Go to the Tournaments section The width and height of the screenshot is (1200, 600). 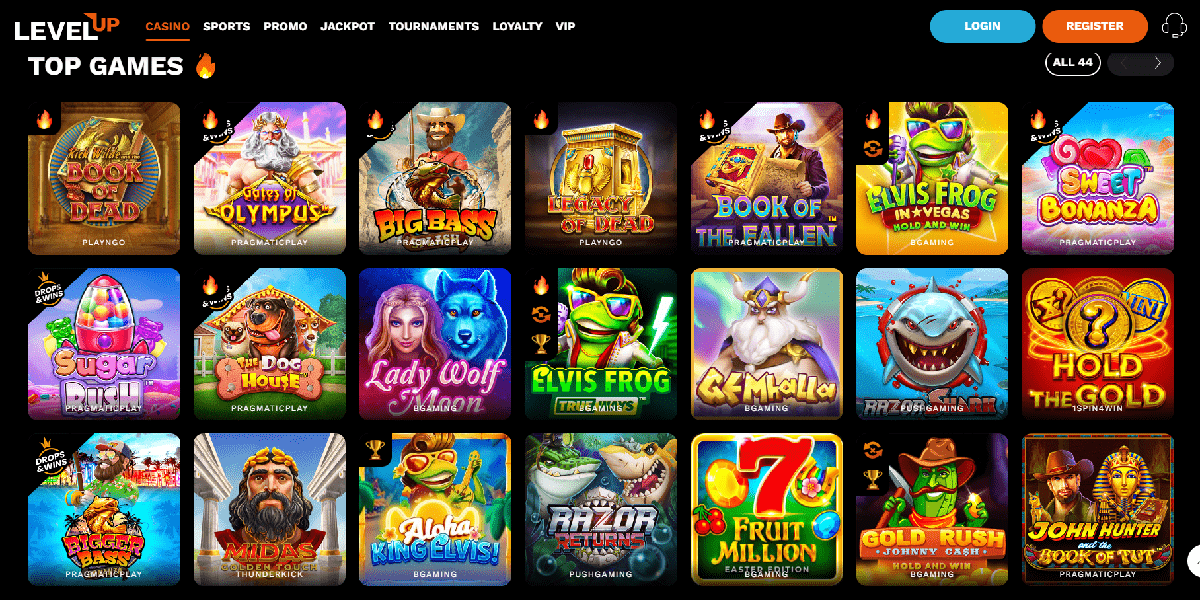433,26
